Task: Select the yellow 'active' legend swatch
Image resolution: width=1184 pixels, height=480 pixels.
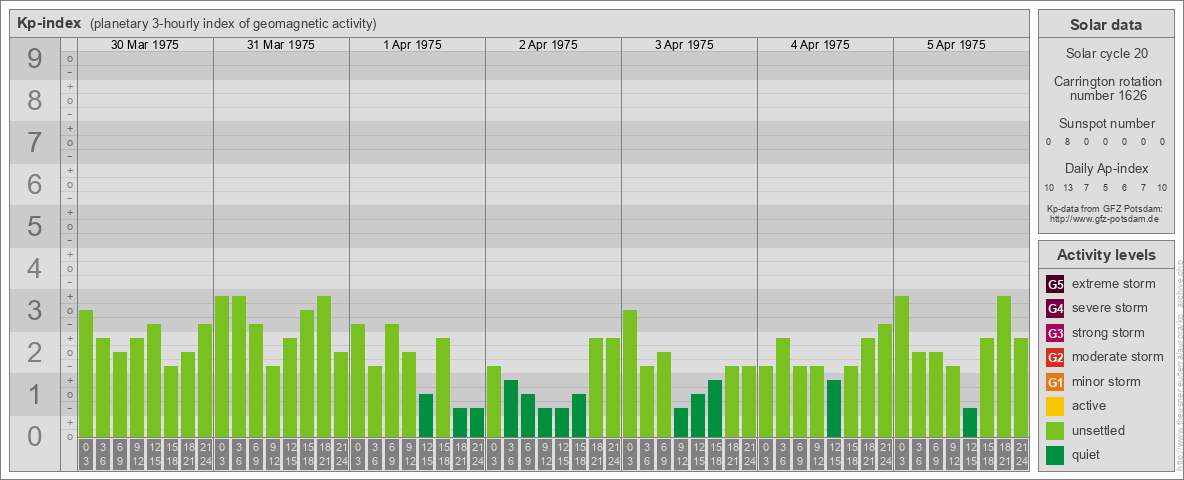Action: point(1056,406)
